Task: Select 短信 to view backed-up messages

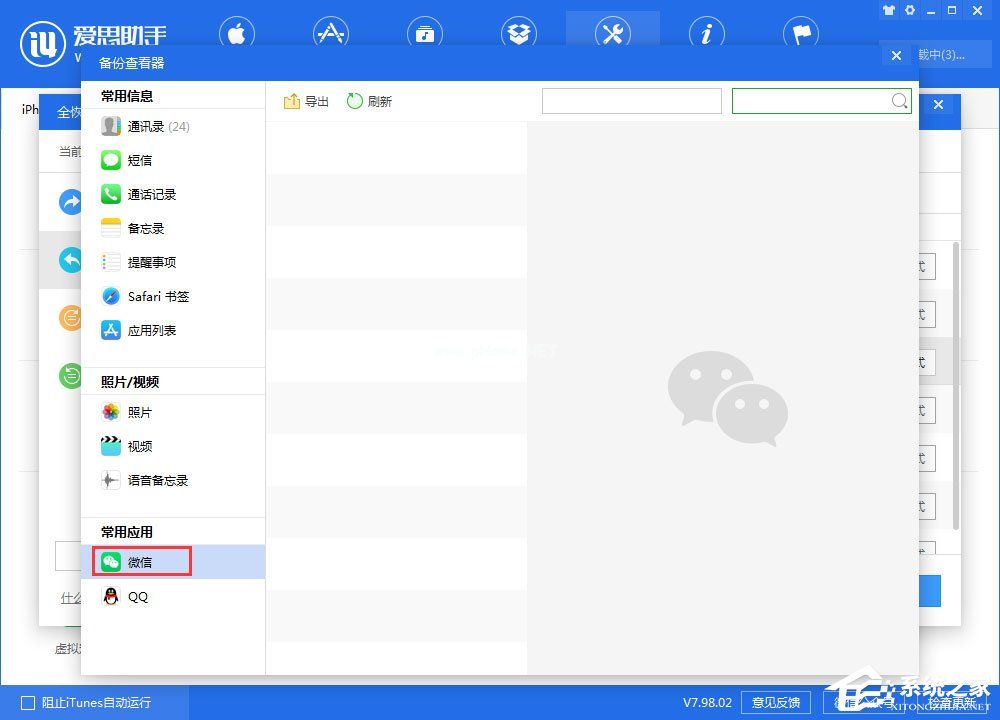Action: pos(139,160)
